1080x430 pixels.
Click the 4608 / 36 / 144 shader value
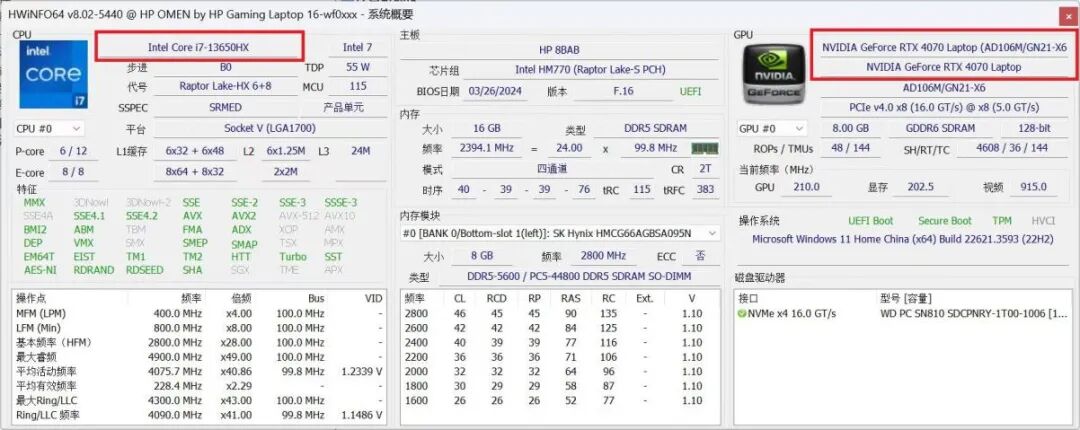pyautogui.click(x=1012, y=148)
